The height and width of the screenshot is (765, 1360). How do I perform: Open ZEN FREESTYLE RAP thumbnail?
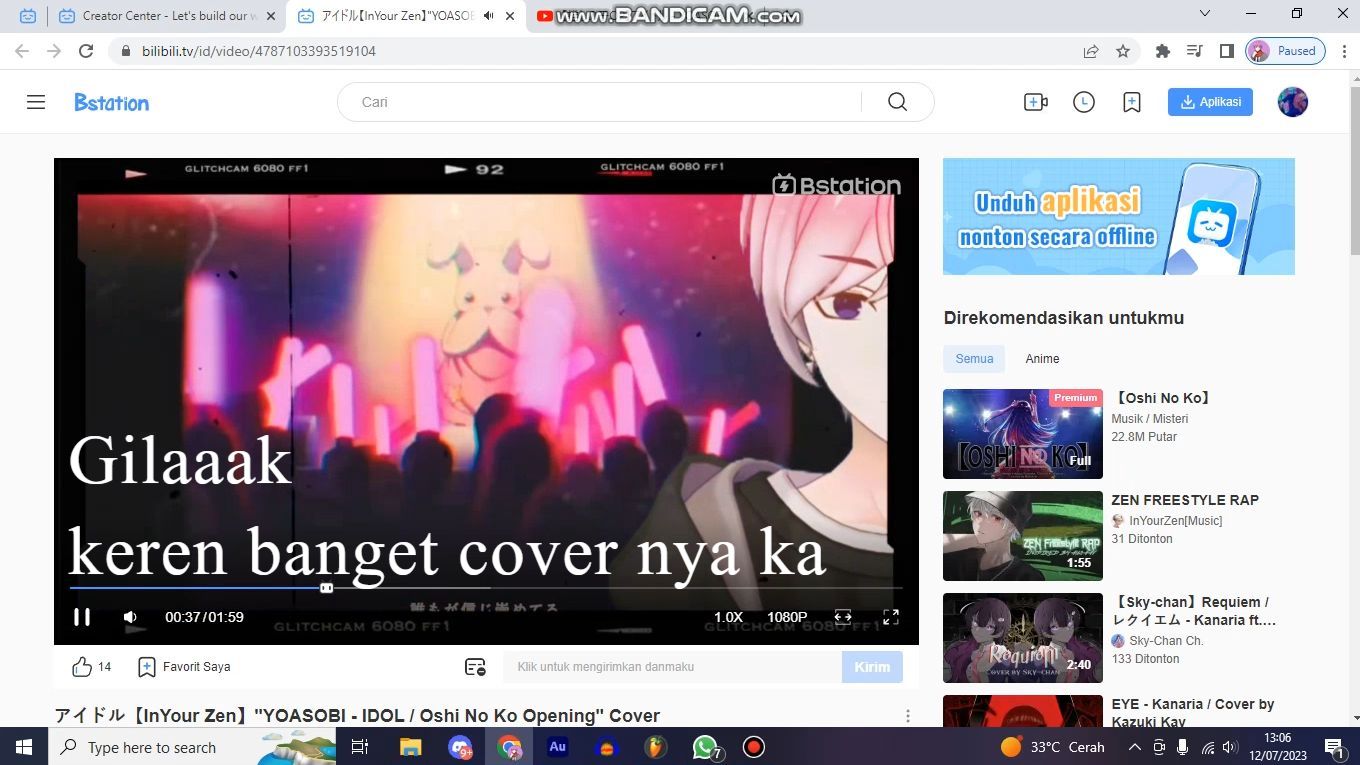(x=1023, y=536)
